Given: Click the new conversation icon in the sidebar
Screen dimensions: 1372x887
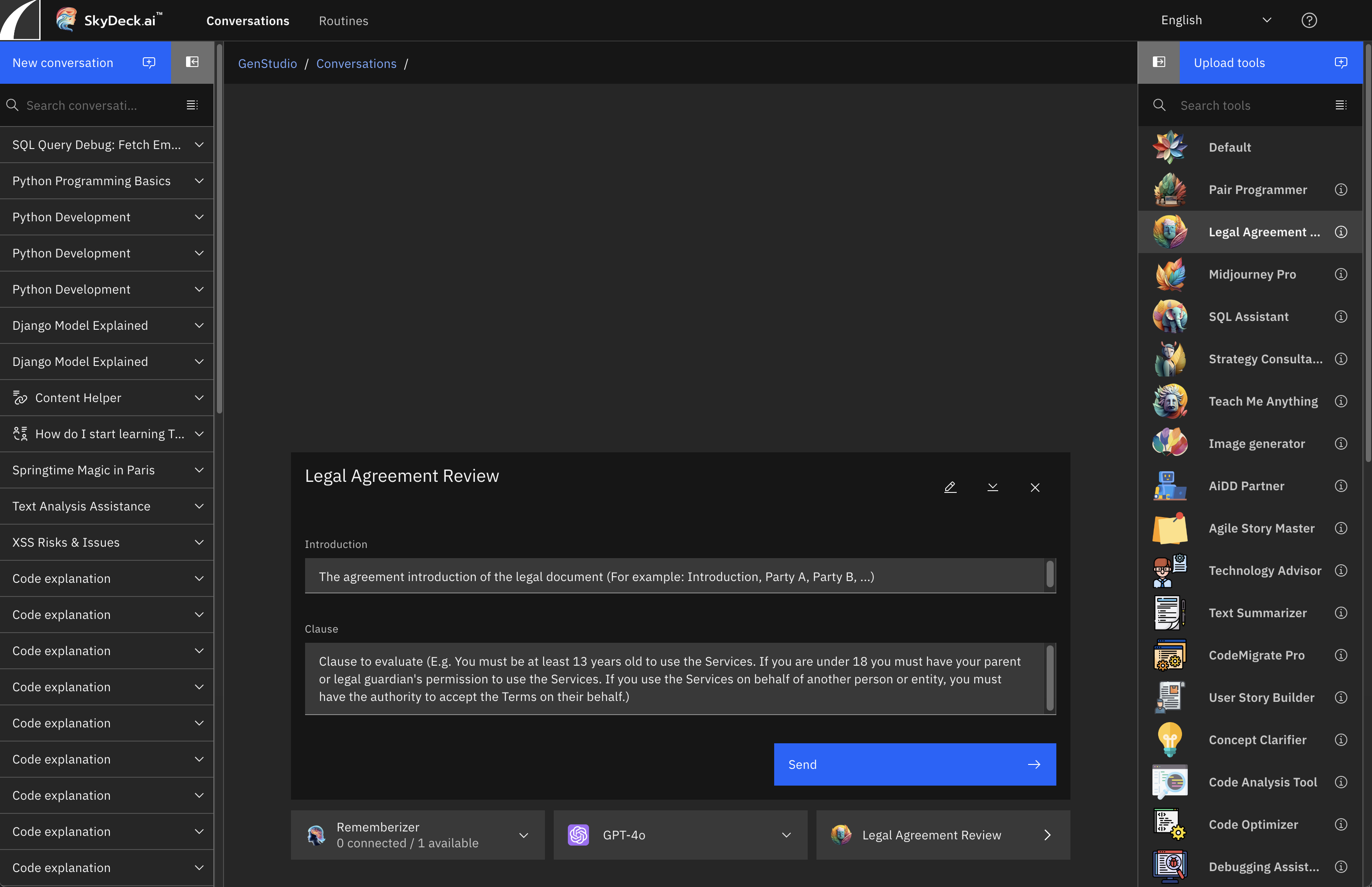Looking at the screenshot, I should 148,62.
